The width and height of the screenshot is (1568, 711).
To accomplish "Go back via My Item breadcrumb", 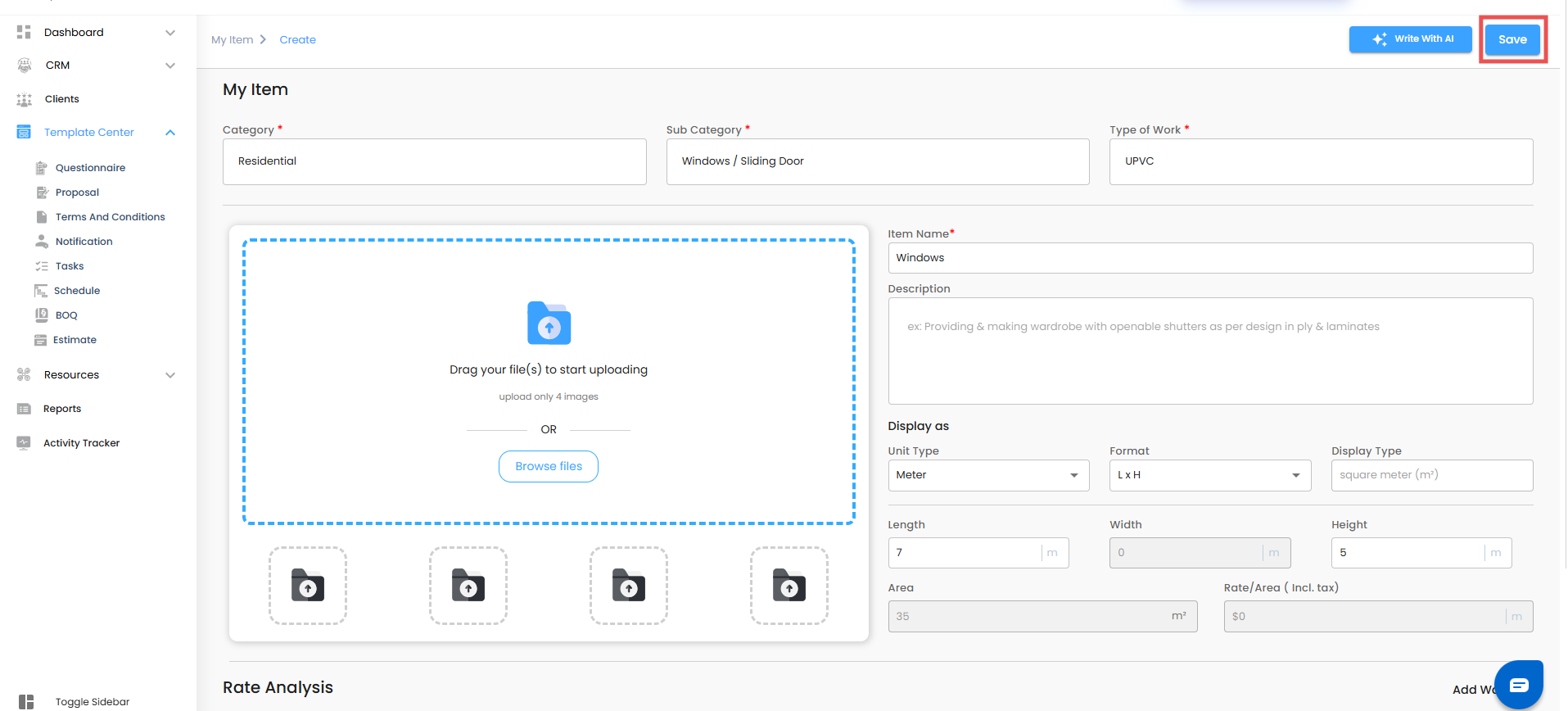I will 232,40.
